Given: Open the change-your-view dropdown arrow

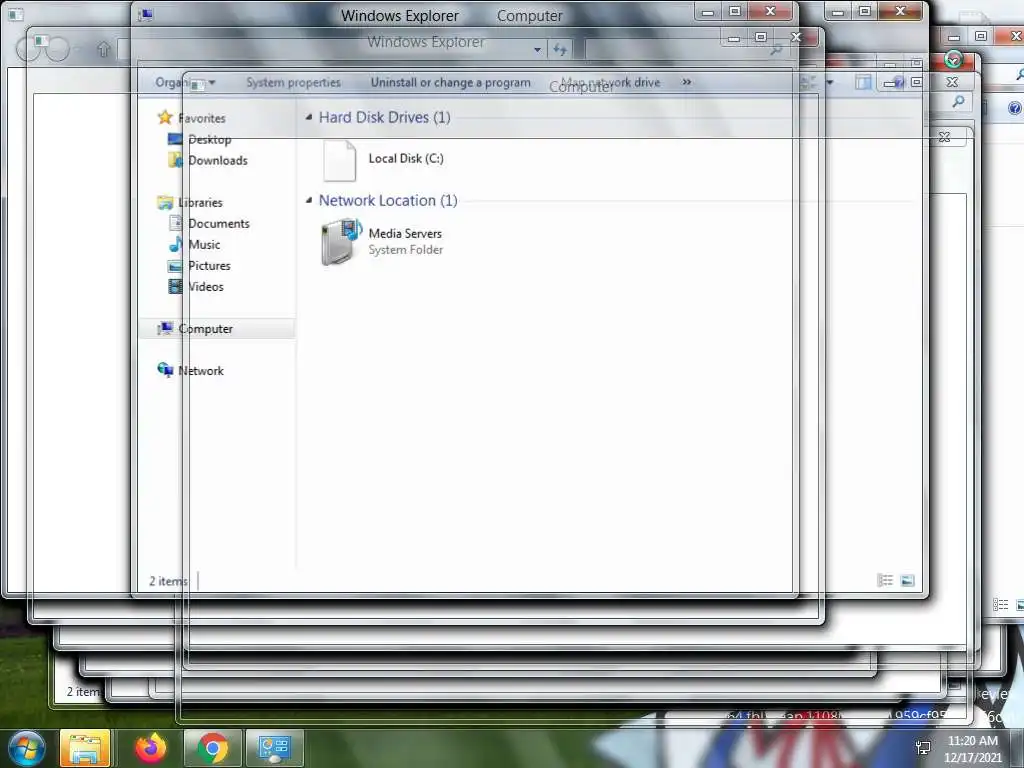Looking at the screenshot, I should pyautogui.click(x=830, y=82).
